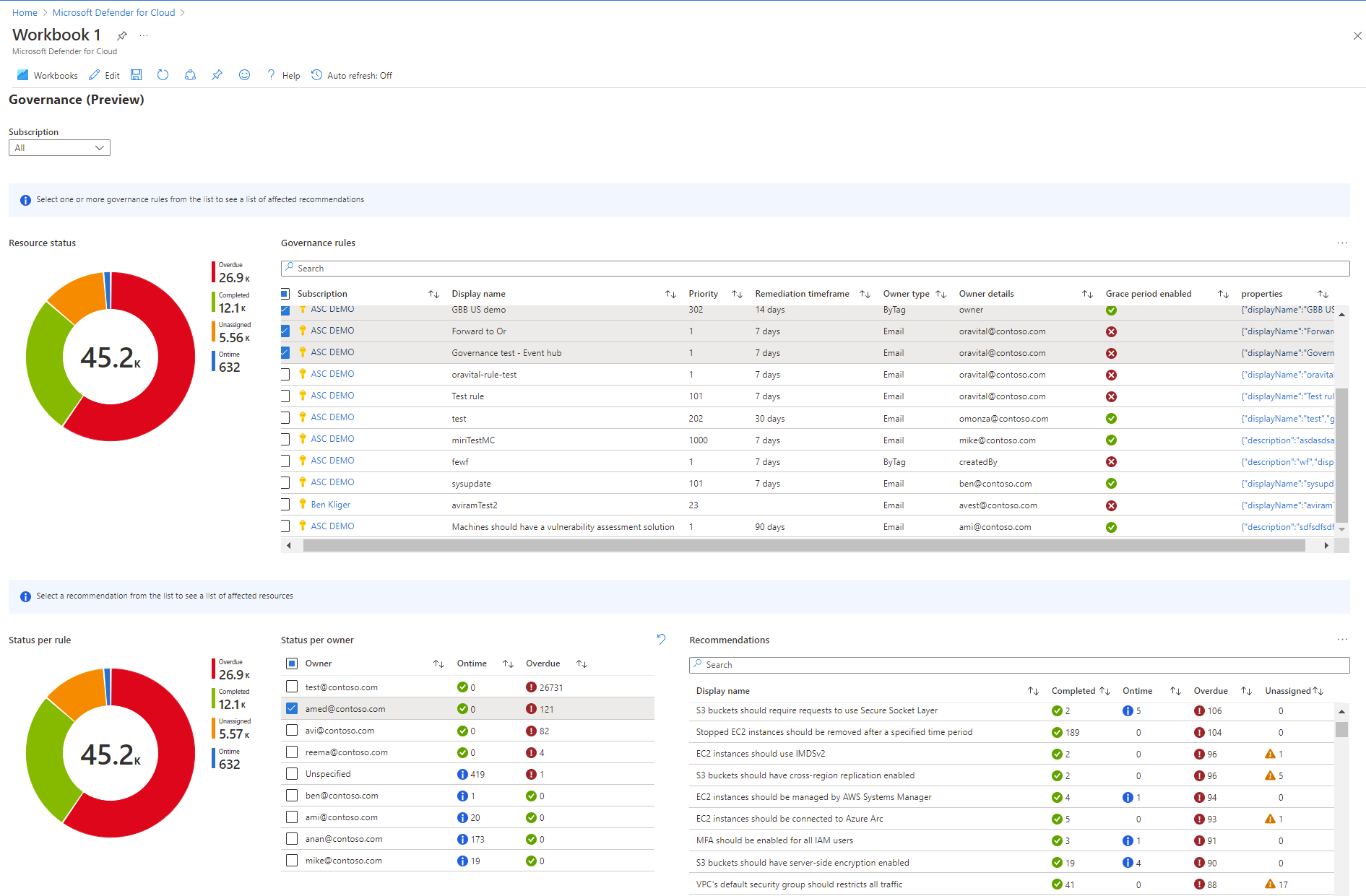Viewport: 1366px width, 896px height.
Task: Click the Refresh icon in the toolbar
Action: 163,75
